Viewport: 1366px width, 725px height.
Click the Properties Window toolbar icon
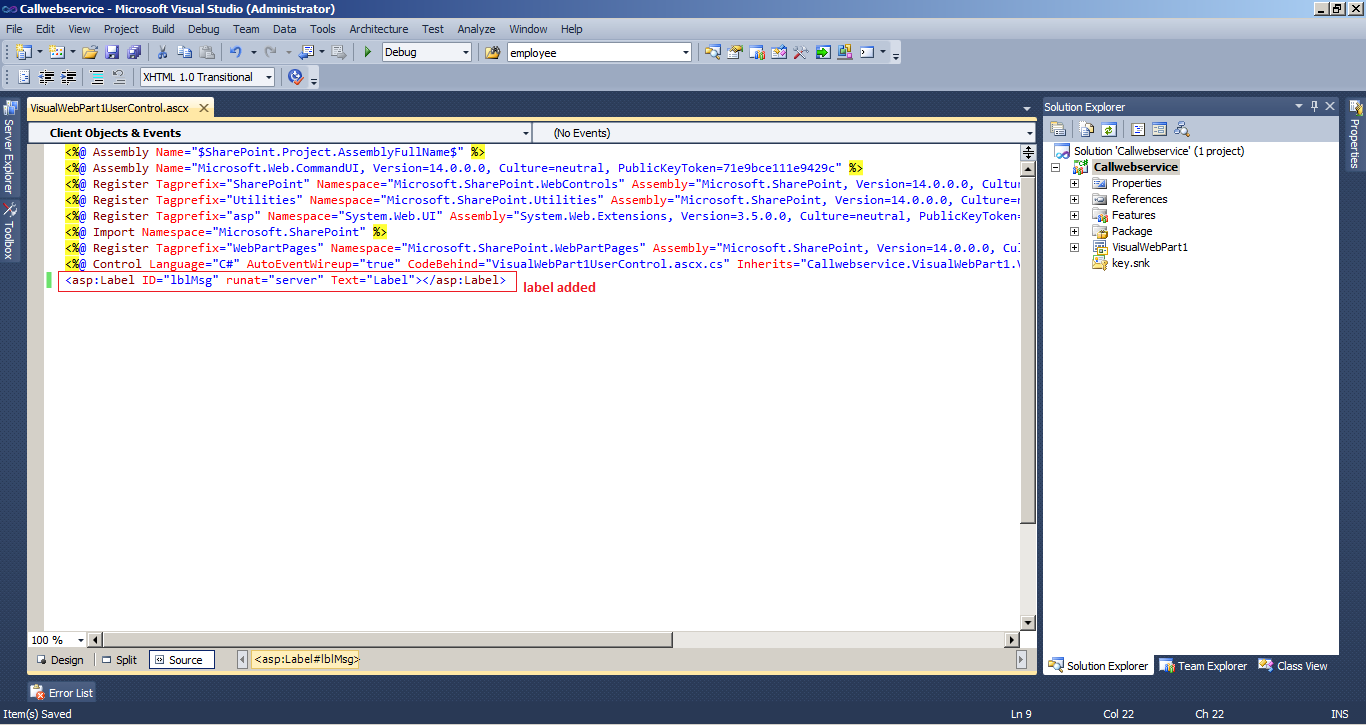click(735, 52)
